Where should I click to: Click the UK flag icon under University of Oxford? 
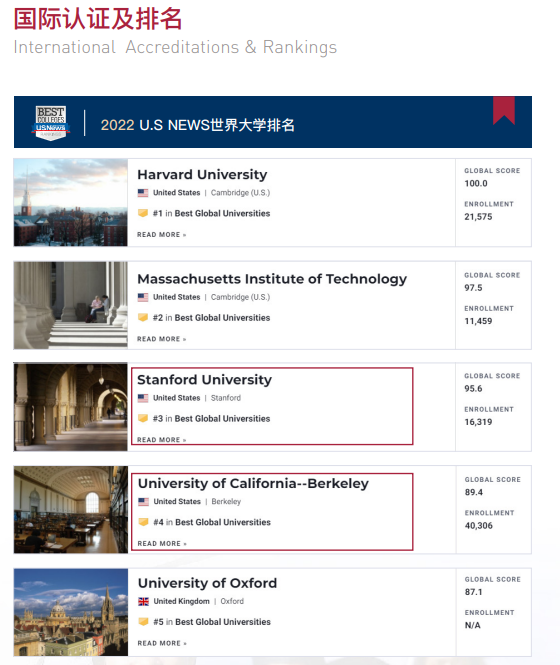tap(143, 601)
